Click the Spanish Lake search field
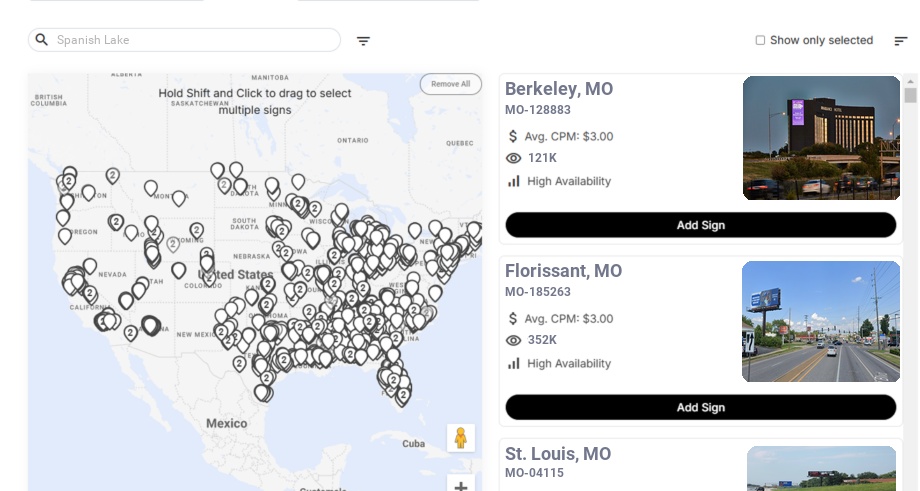The height and width of the screenshot is (491, 920). coord(190,40)
